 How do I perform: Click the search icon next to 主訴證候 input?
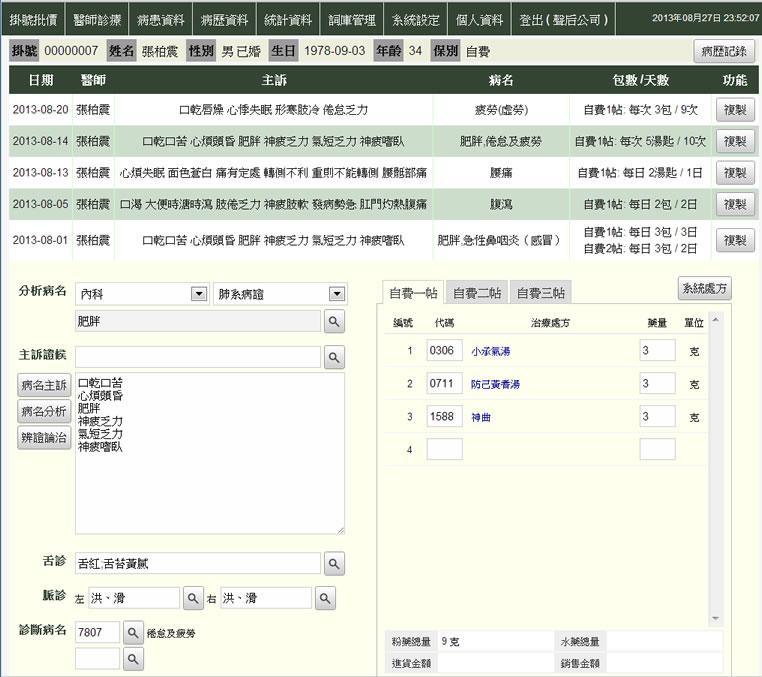pos(334,357)
